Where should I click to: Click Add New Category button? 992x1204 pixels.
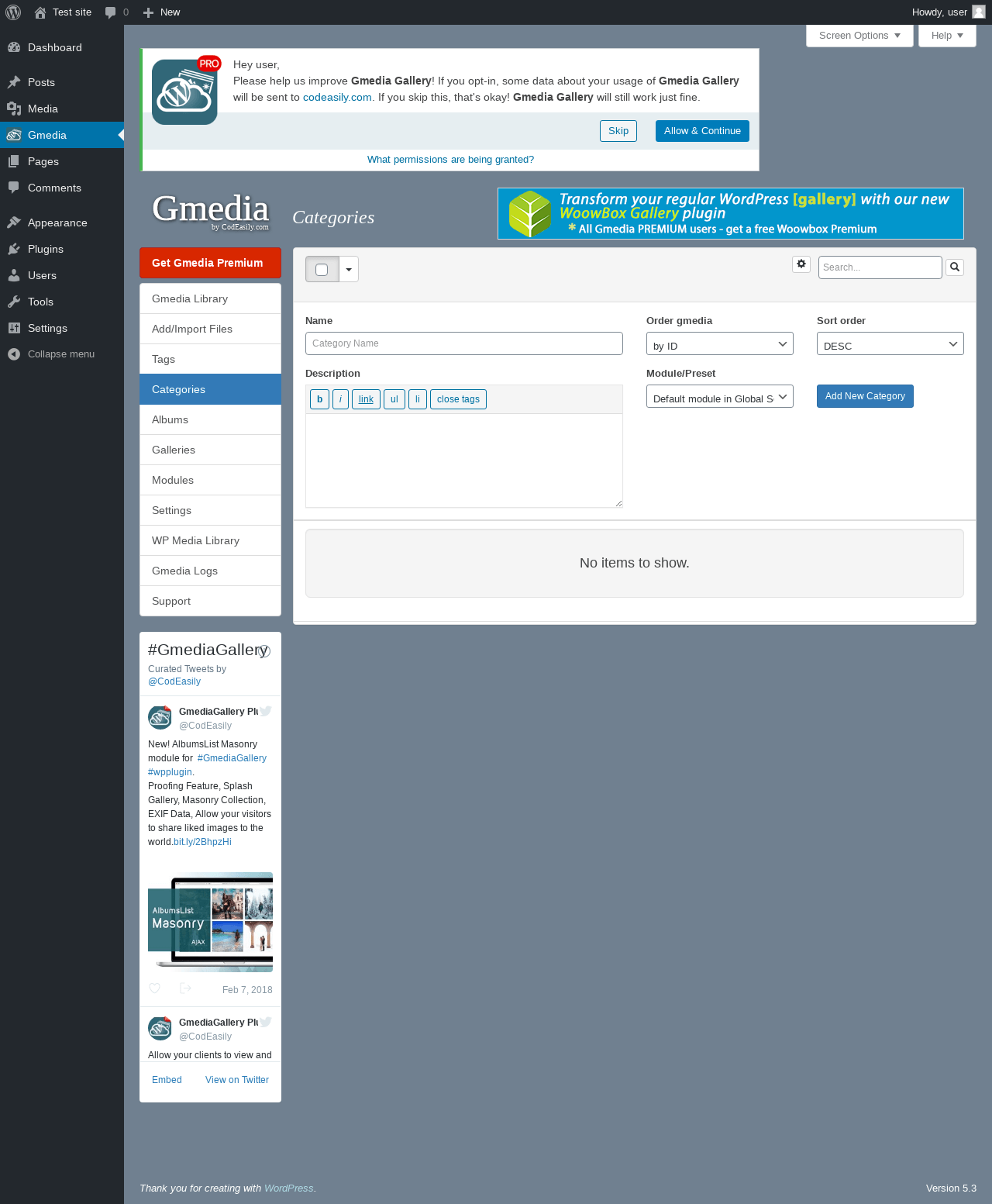pos(865,396)
